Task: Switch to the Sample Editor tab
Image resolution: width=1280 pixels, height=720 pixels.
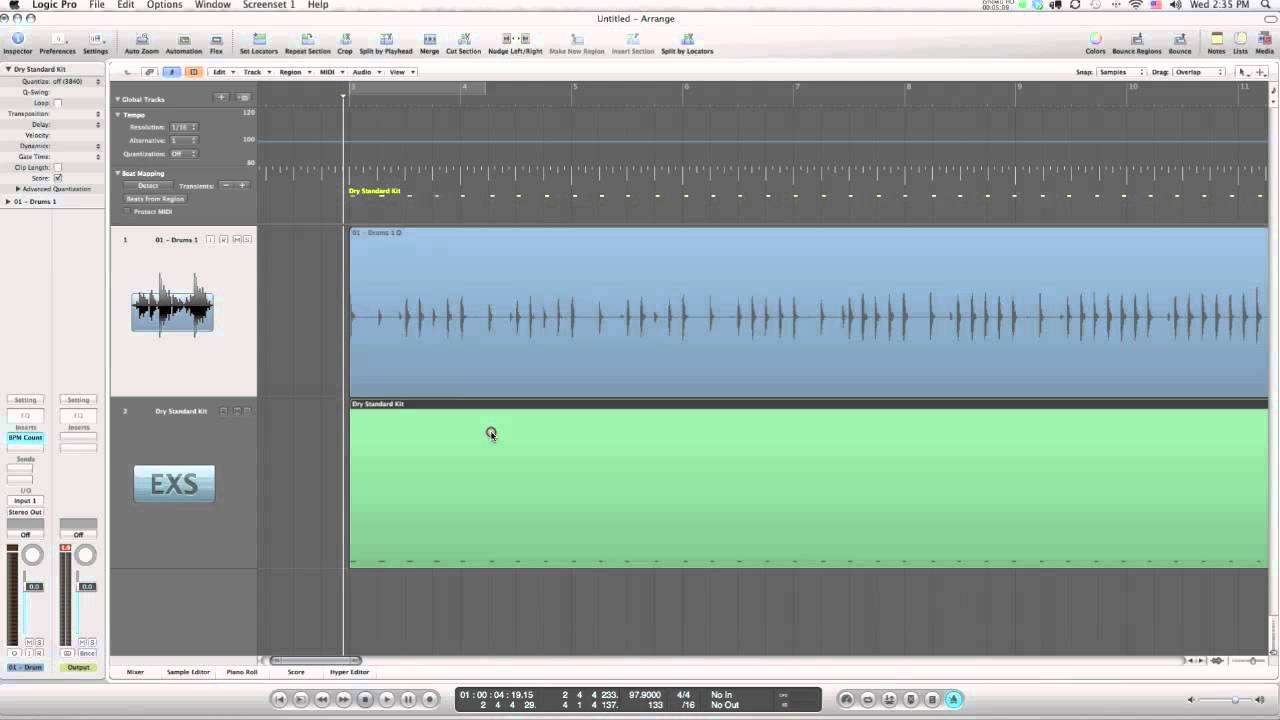Action: point(188,672)
